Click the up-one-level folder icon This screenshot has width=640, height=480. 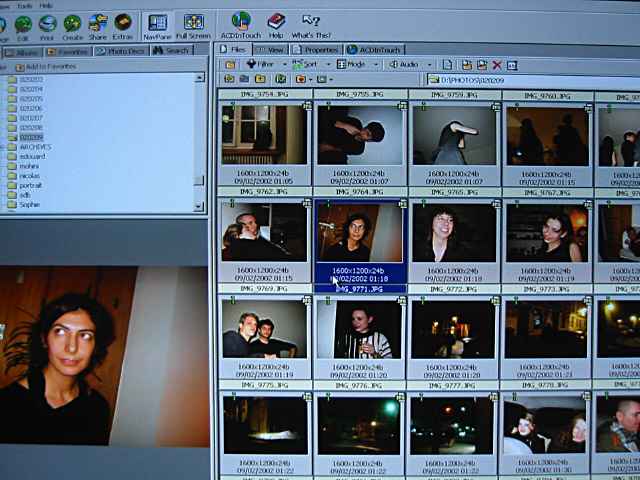(260, 79)
